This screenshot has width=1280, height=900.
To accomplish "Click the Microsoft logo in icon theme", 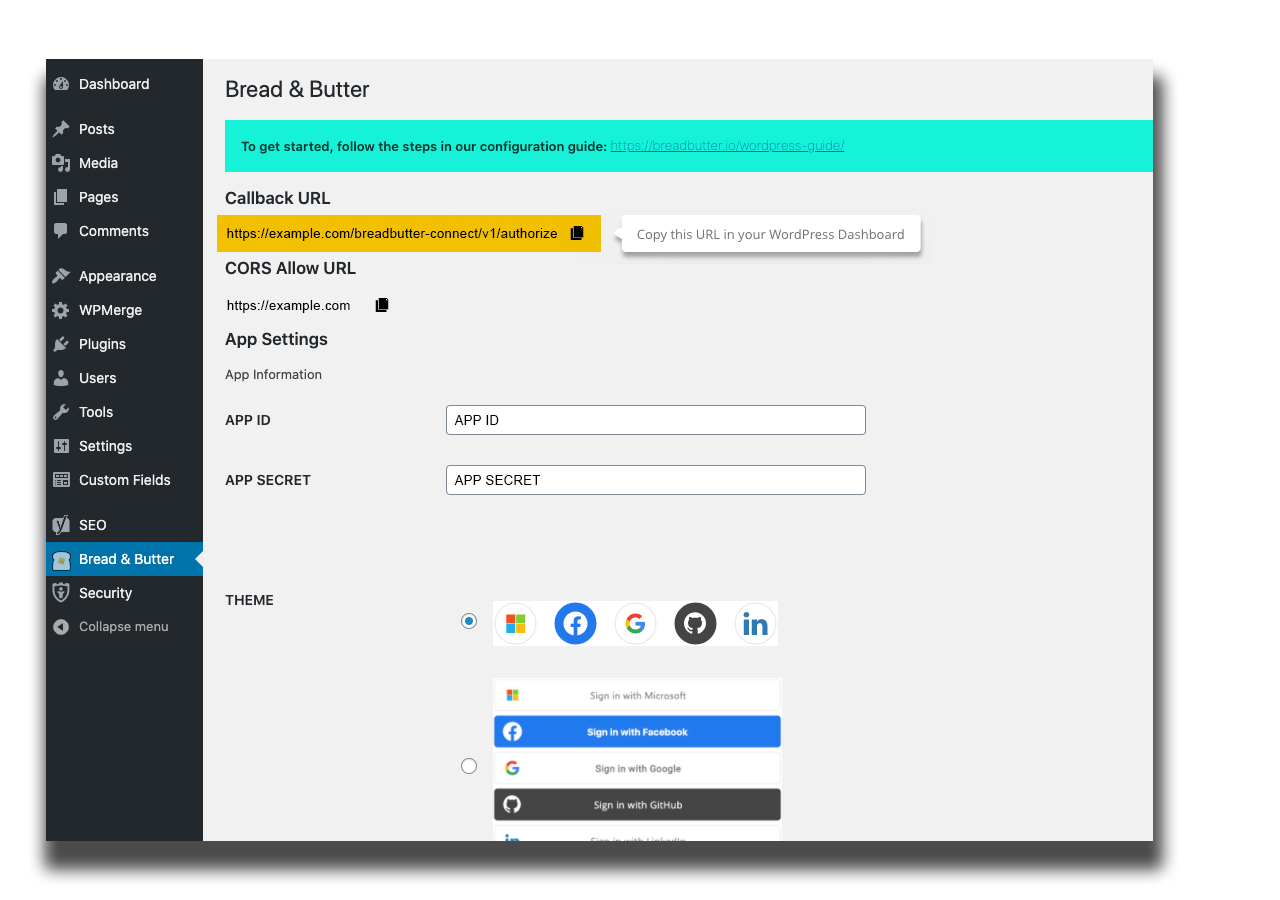I will tap(516, 624).
